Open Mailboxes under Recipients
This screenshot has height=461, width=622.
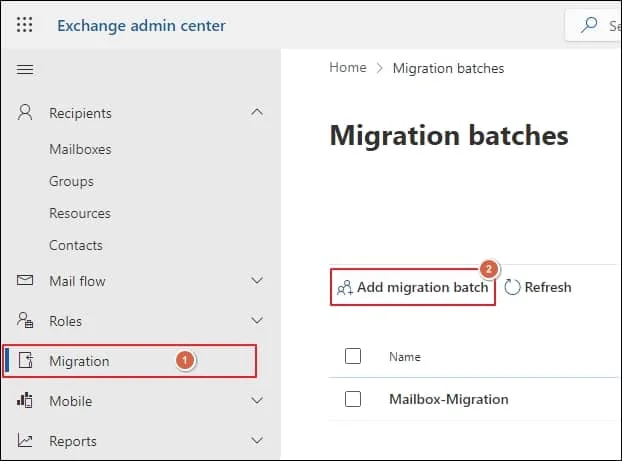pos(80,149)
